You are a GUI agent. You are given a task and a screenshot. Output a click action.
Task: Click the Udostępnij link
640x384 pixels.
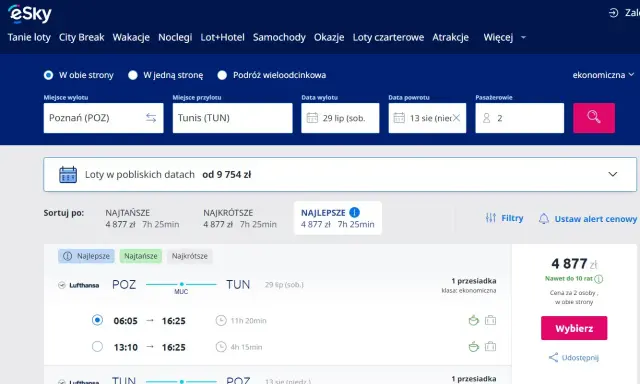[x=580, y=358]
